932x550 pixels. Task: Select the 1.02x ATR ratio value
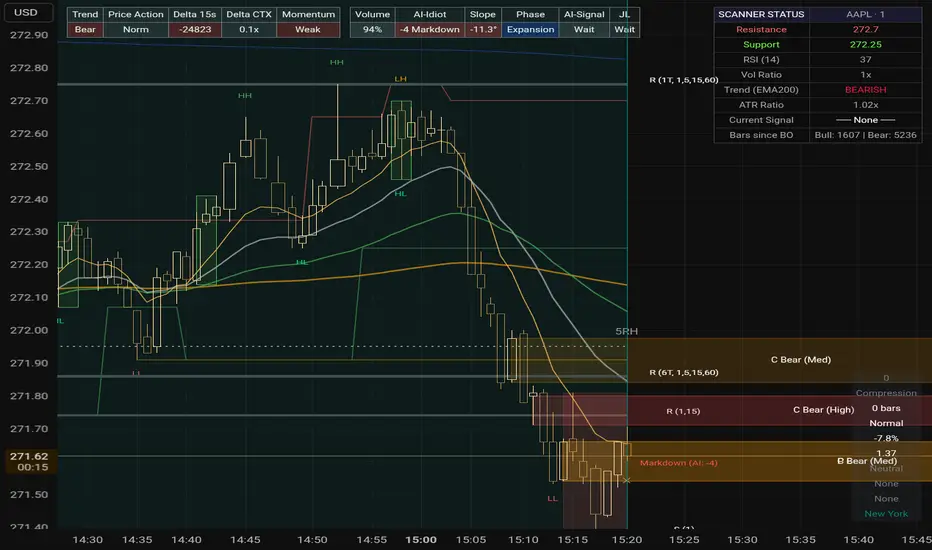865,105
